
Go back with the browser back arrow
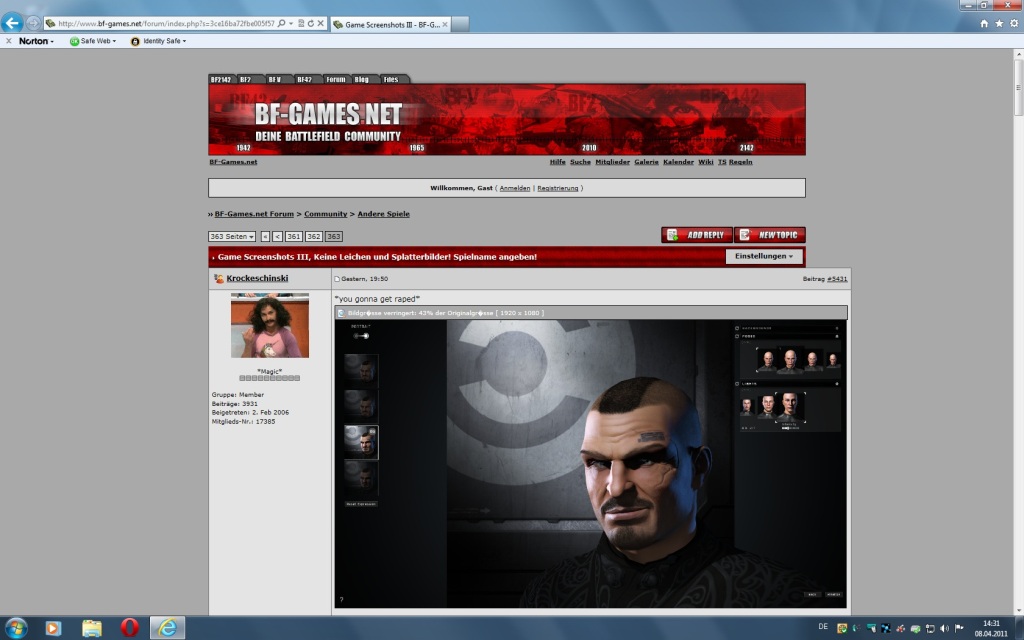(x=12, y=23)
